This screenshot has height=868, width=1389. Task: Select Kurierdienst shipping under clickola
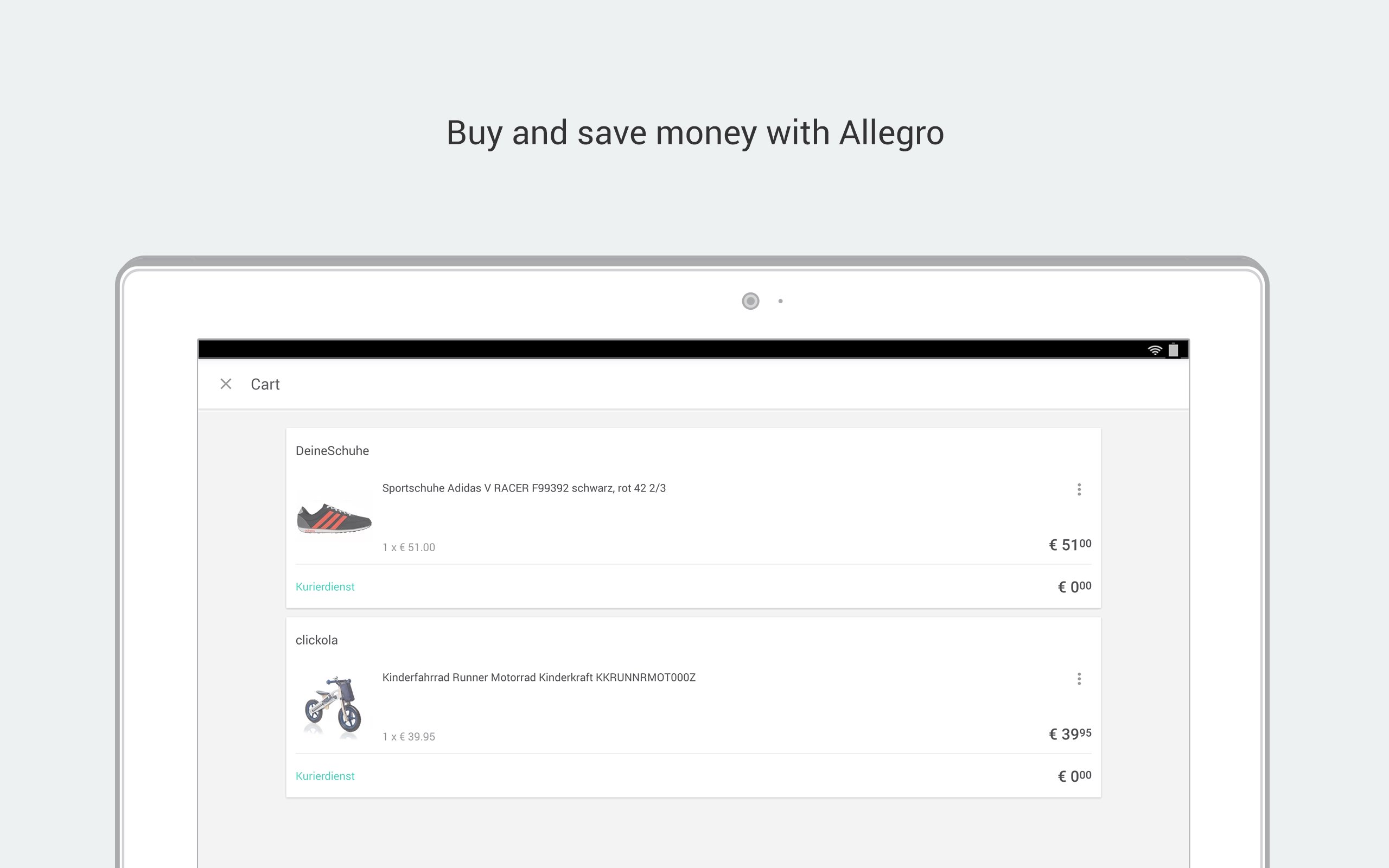(x=325, y=776)
